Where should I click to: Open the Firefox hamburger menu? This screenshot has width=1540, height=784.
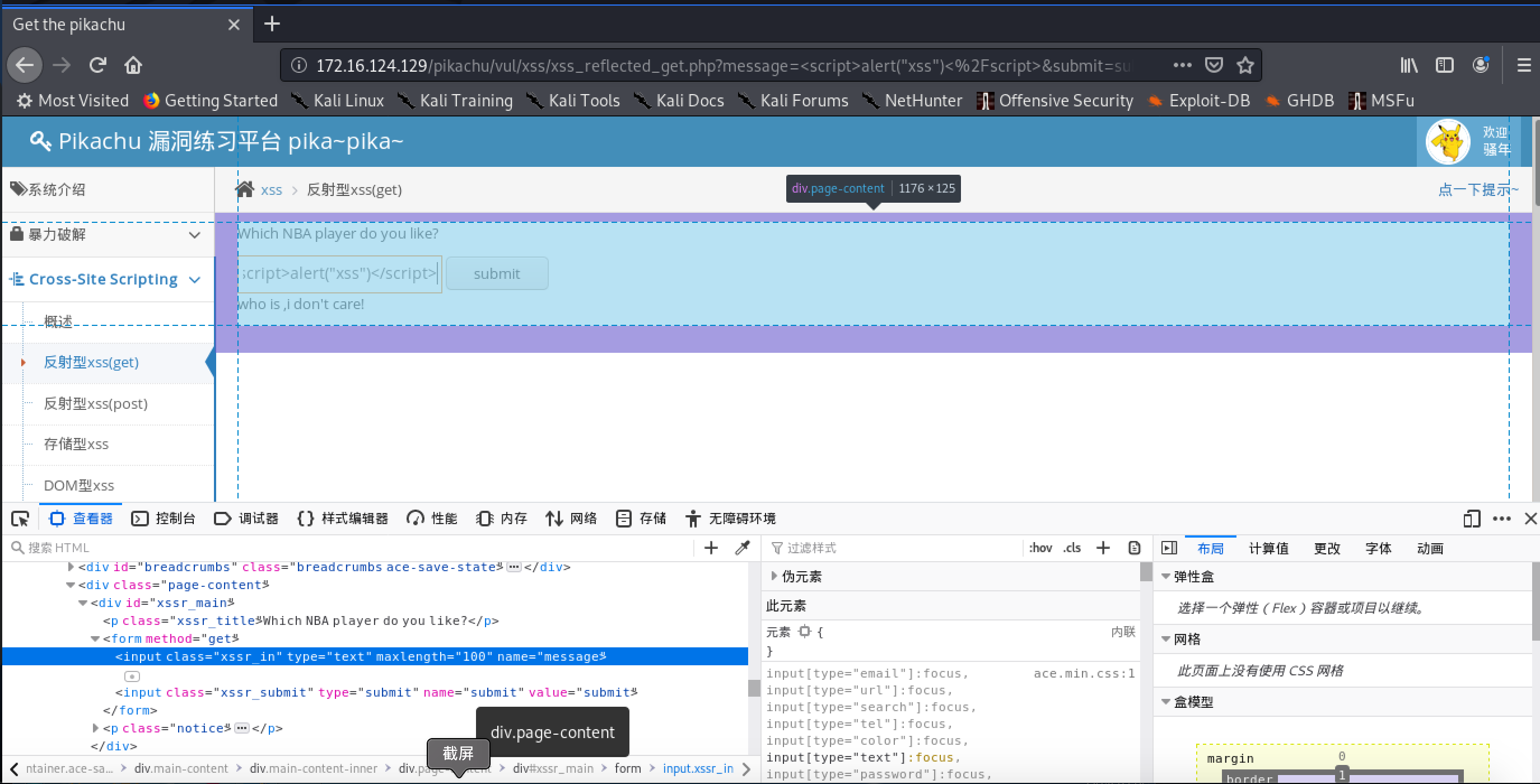(1524, 65)
